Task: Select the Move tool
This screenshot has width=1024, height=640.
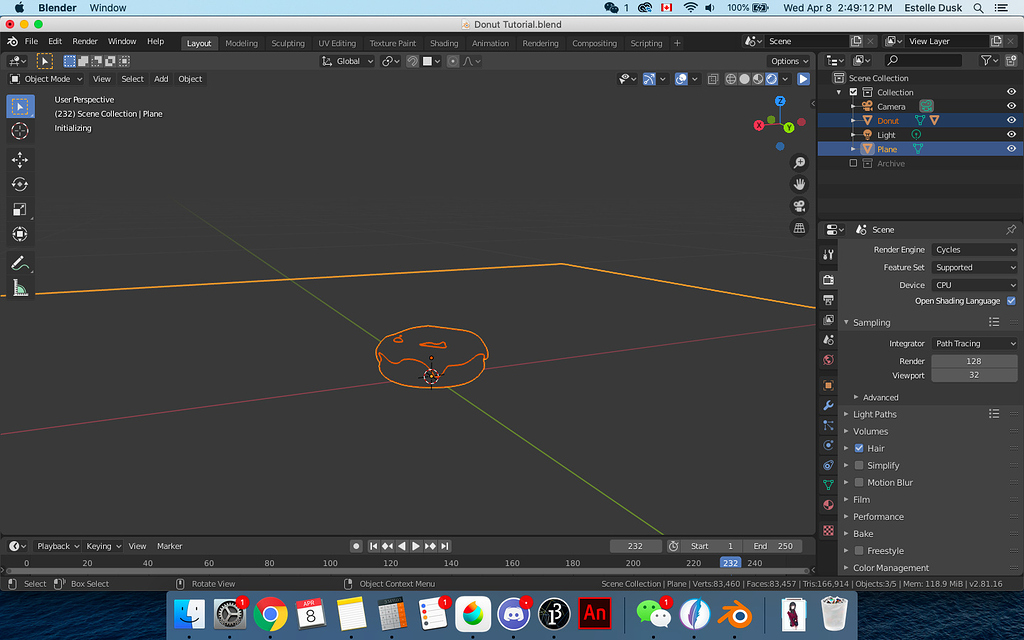Action: point(20,160)
